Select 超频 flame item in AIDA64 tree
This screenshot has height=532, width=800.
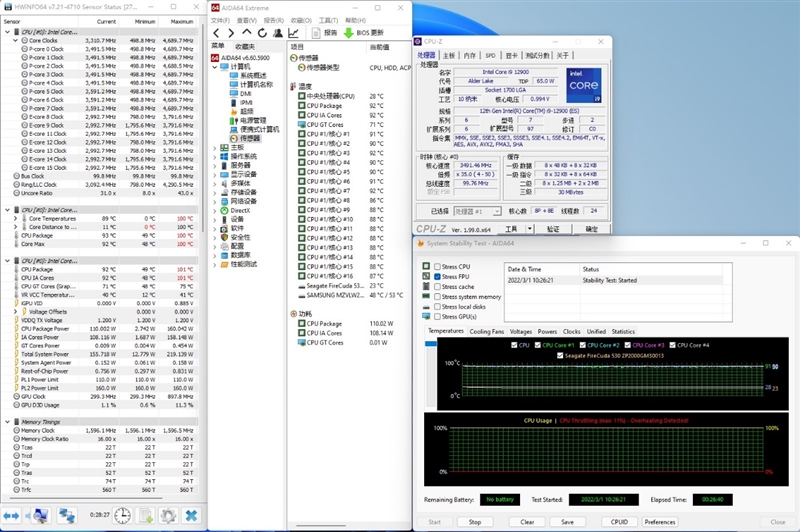(x=246, y=111)
